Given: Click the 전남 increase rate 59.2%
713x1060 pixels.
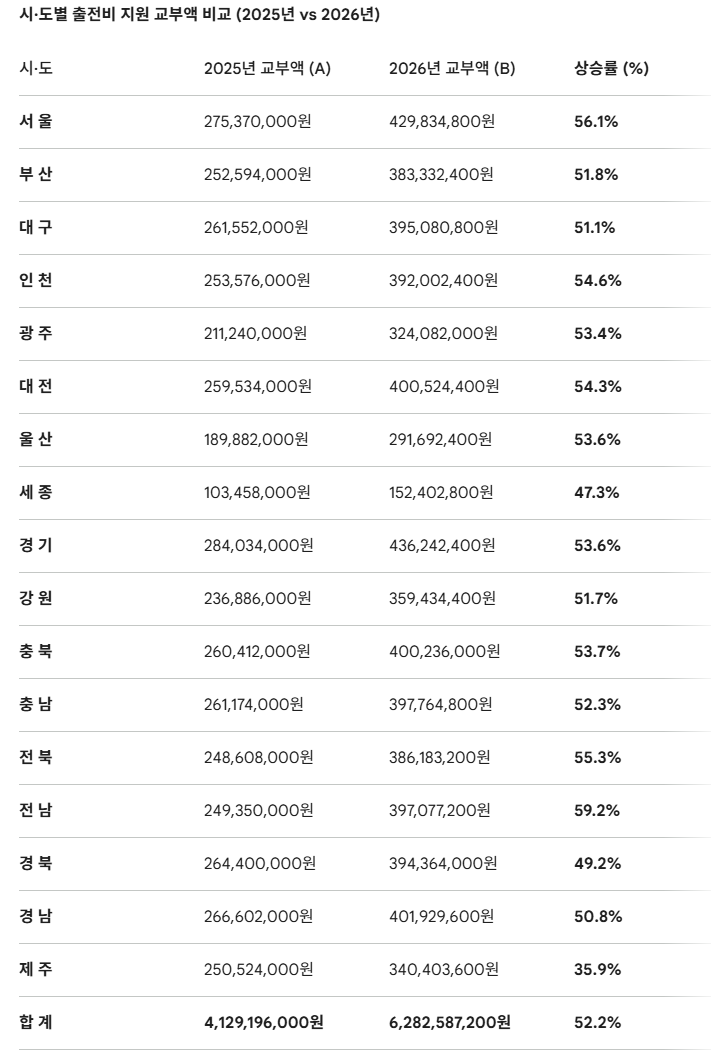Looking at the screenshot, I should [597, 811].
